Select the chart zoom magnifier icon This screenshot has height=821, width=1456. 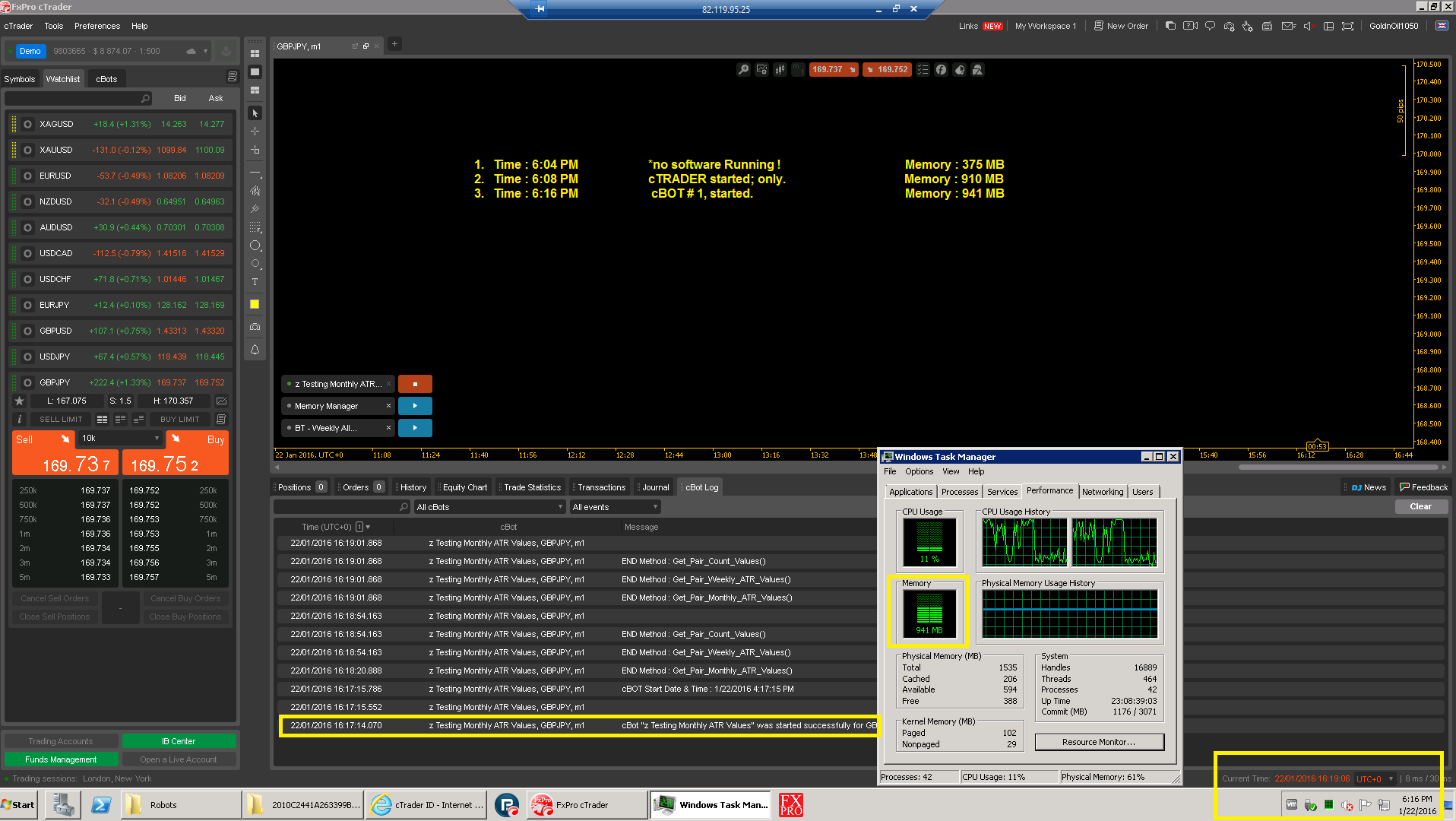coord(743,69)
